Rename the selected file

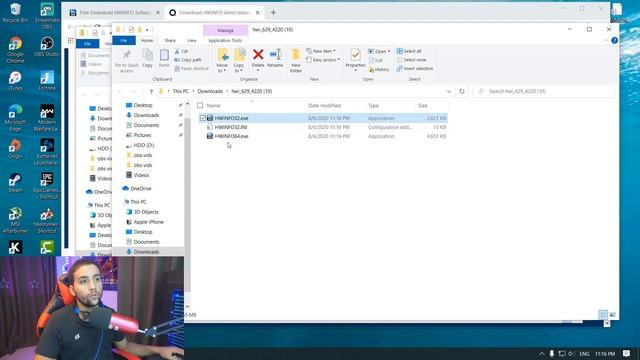275,58
